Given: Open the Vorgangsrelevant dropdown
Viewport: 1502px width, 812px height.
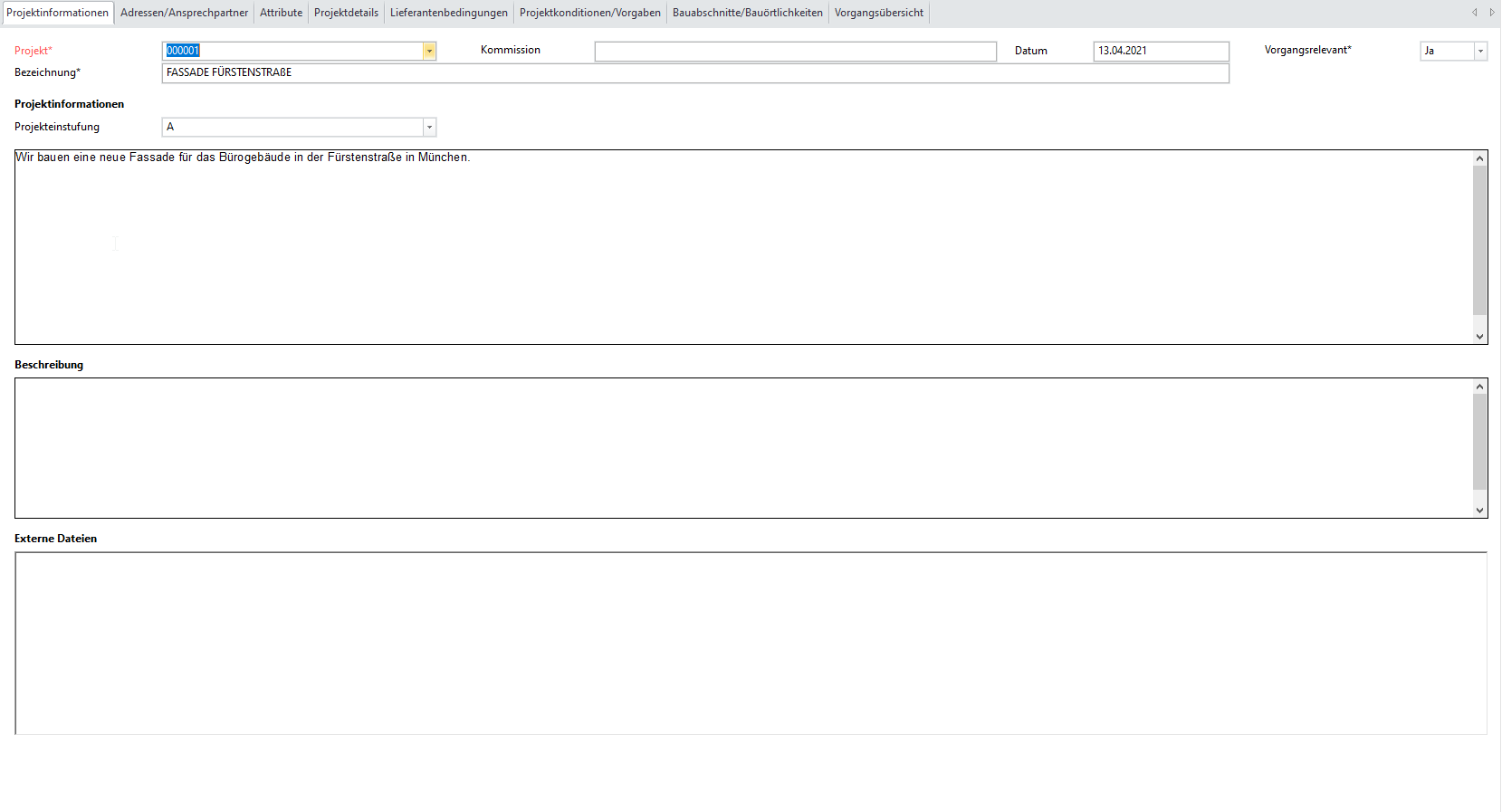Looking at the screenshot, I should (1480, 51).
